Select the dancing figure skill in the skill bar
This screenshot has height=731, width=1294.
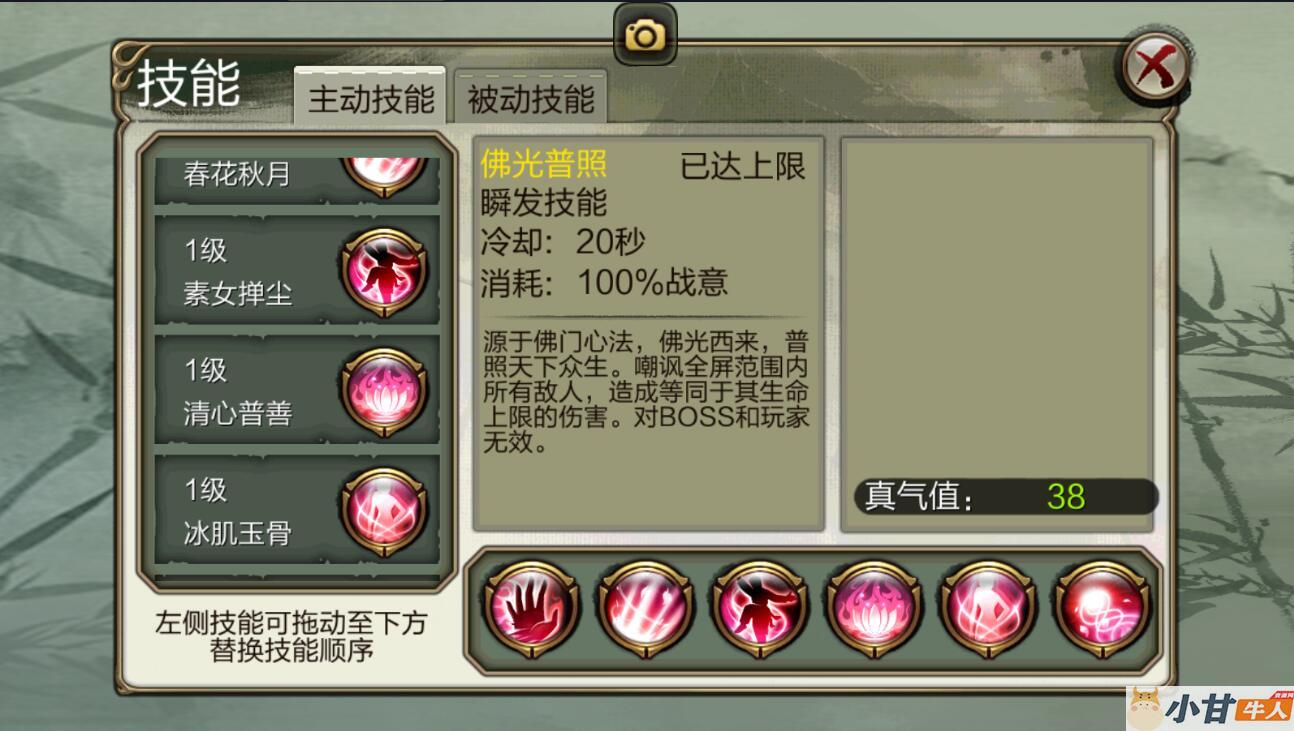tap(759, 609)
